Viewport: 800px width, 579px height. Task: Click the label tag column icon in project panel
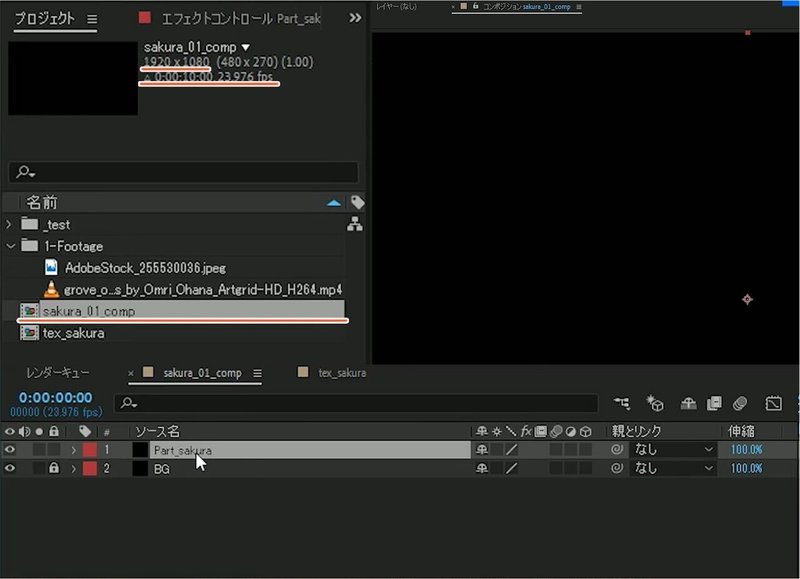click(x=357, y=203)
